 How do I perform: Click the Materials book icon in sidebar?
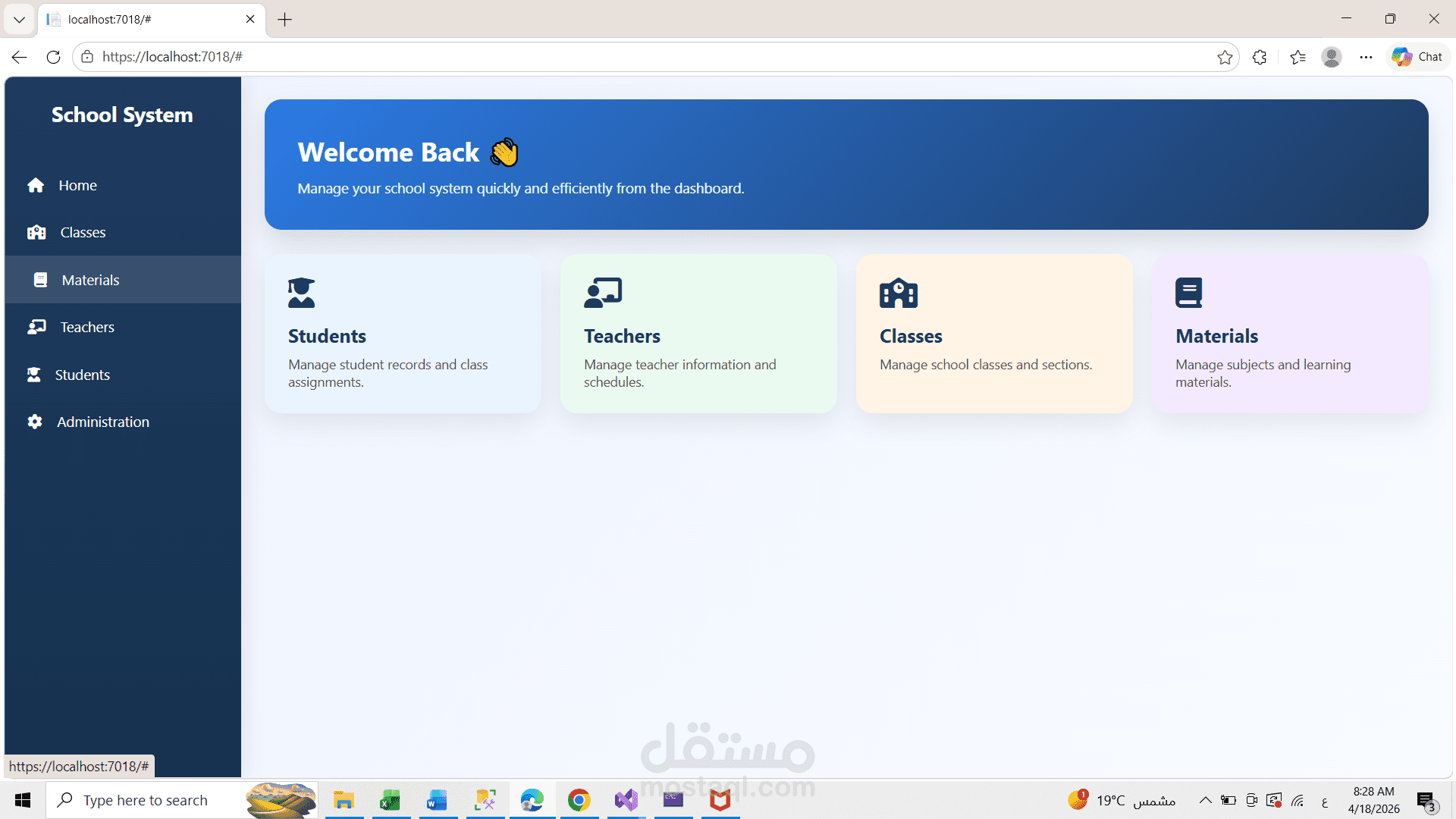coord(40,280)
